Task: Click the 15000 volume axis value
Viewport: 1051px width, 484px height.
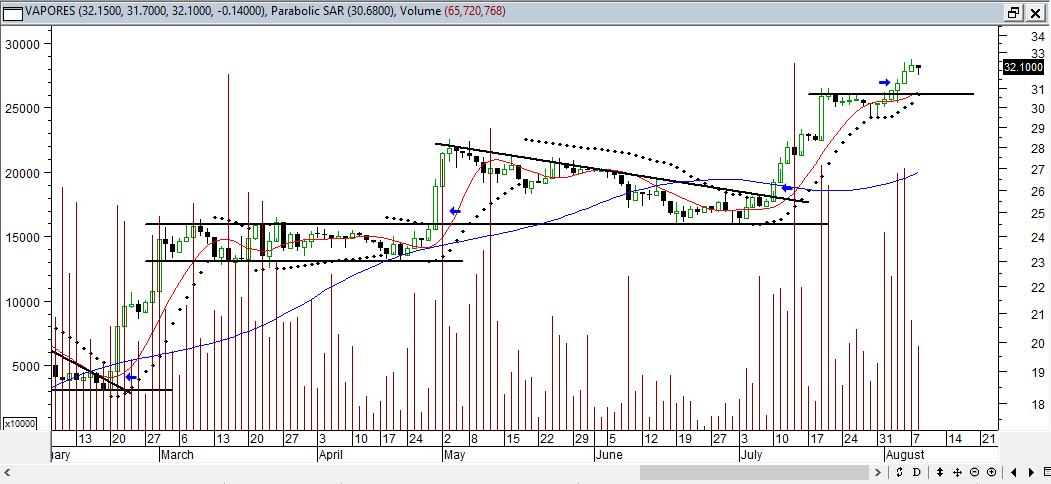Action: pyautogui.click(x=24, y=237)
